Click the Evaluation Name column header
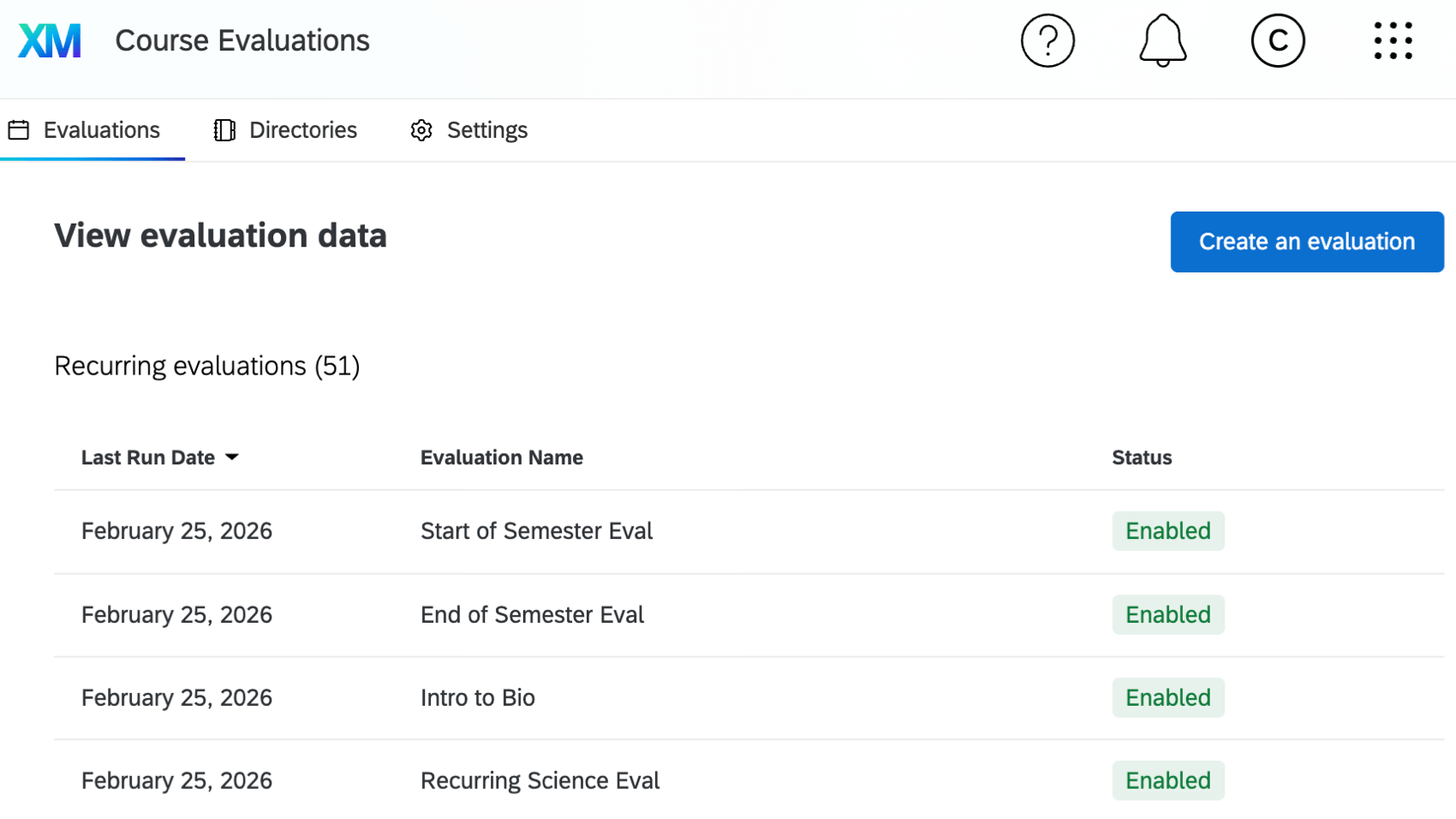The height and width of the screenshot is (819, 1456). tap(501, 457)
